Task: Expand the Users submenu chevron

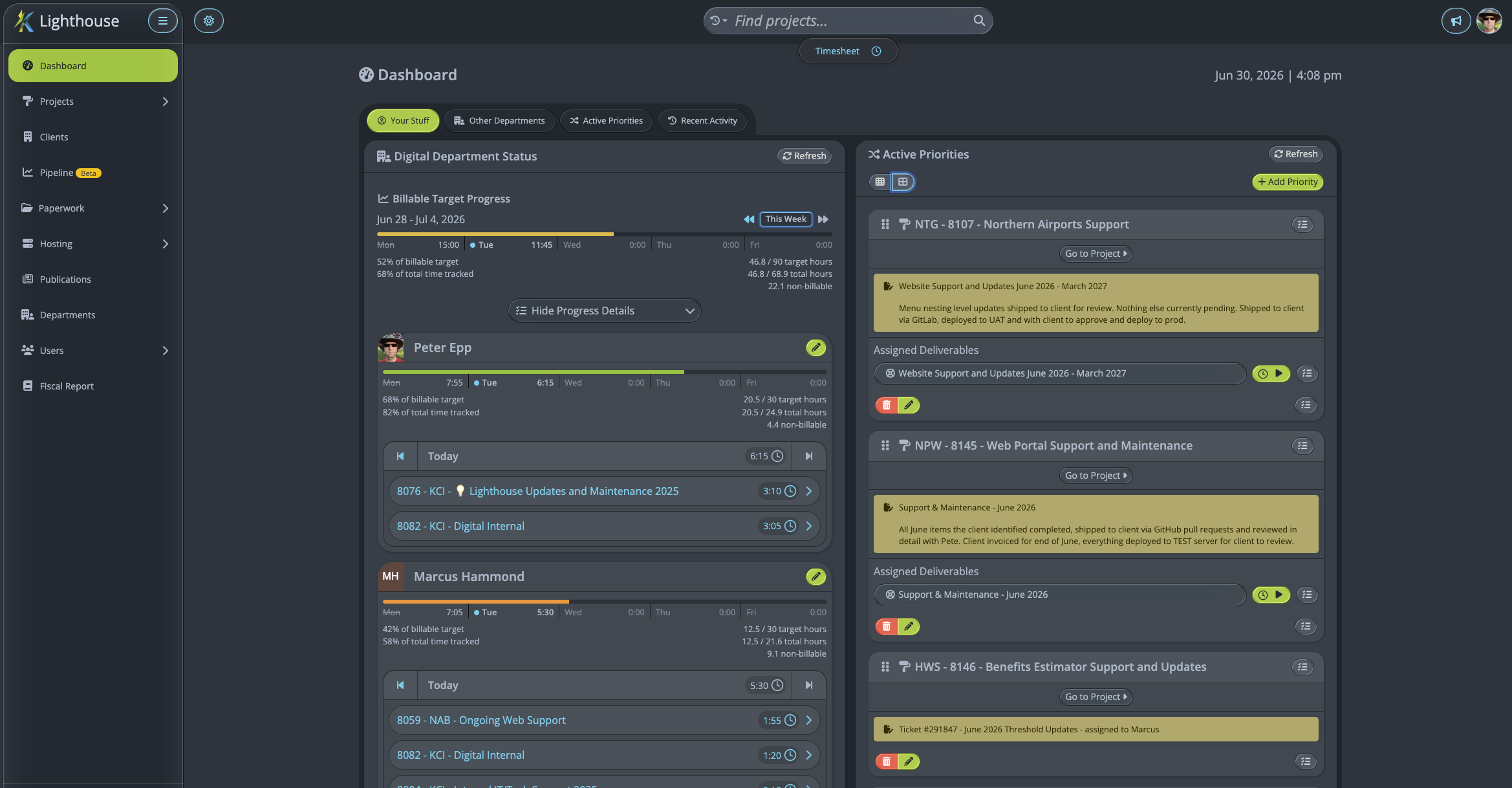Action: point(165,351)
